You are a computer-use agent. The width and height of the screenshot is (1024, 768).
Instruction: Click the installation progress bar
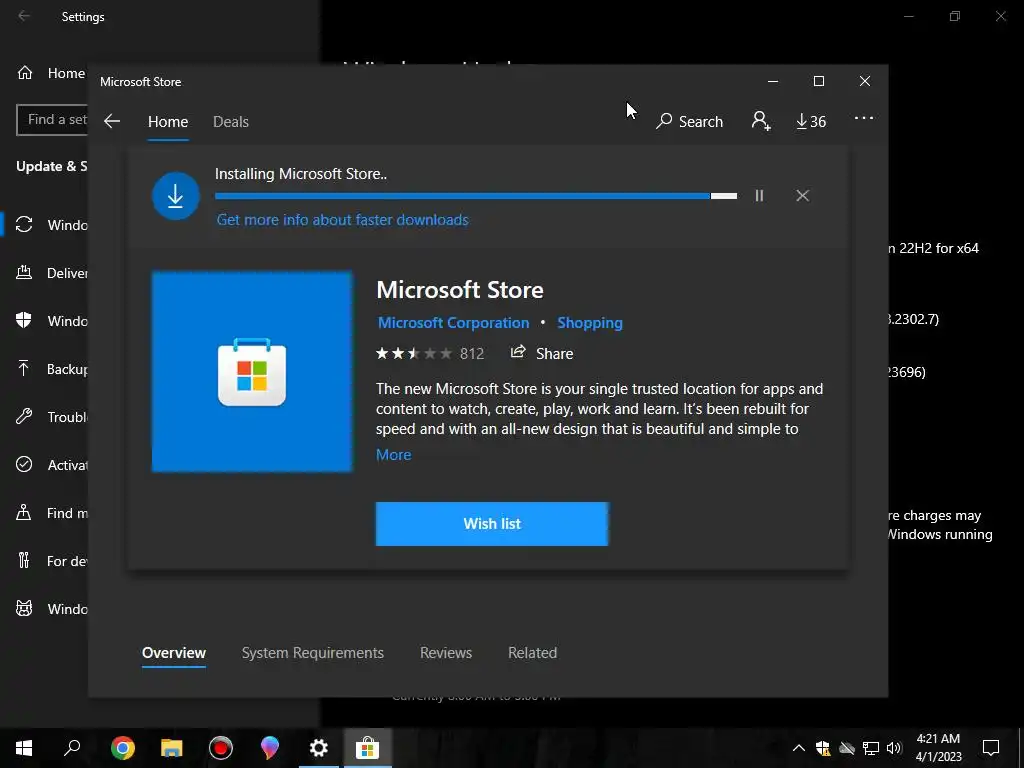(x=475, y=196)
